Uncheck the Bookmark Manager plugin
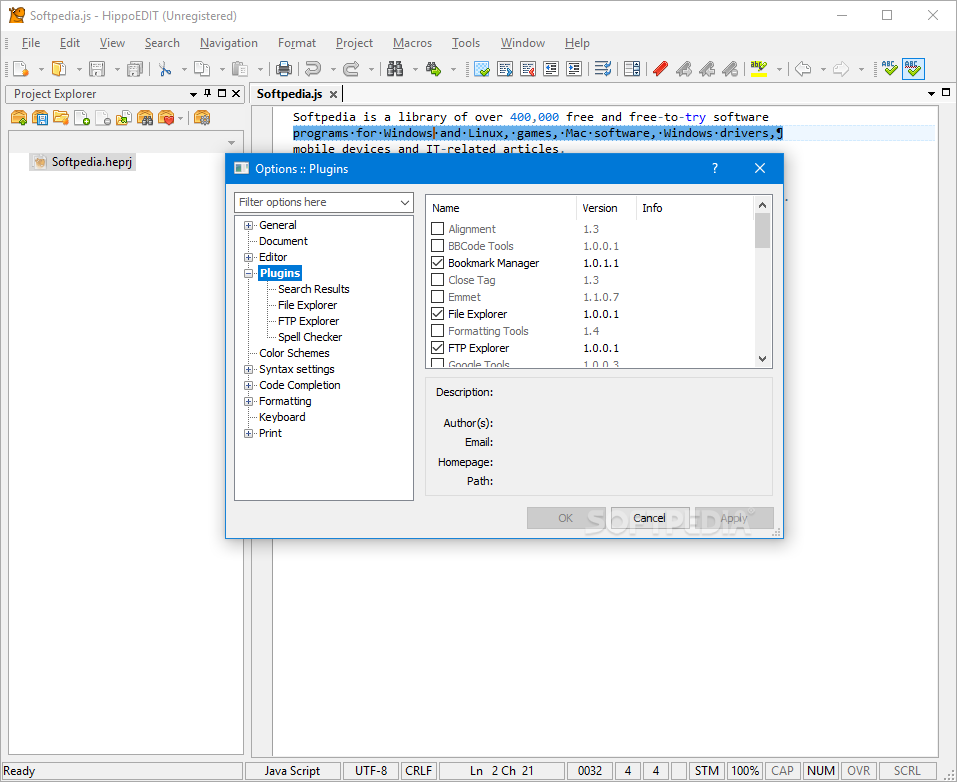 tap(437, 263)
